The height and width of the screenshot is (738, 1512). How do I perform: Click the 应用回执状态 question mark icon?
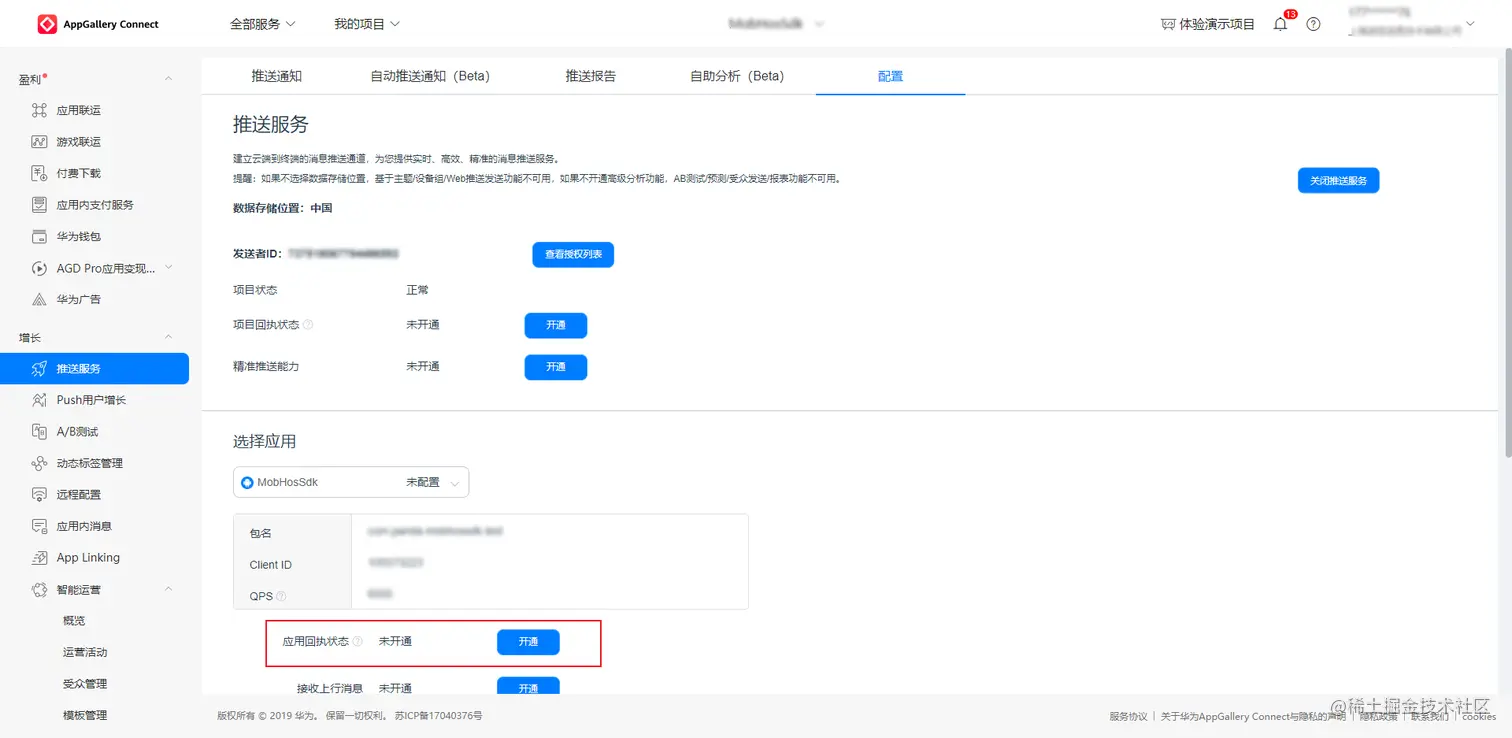coord(358,641)
